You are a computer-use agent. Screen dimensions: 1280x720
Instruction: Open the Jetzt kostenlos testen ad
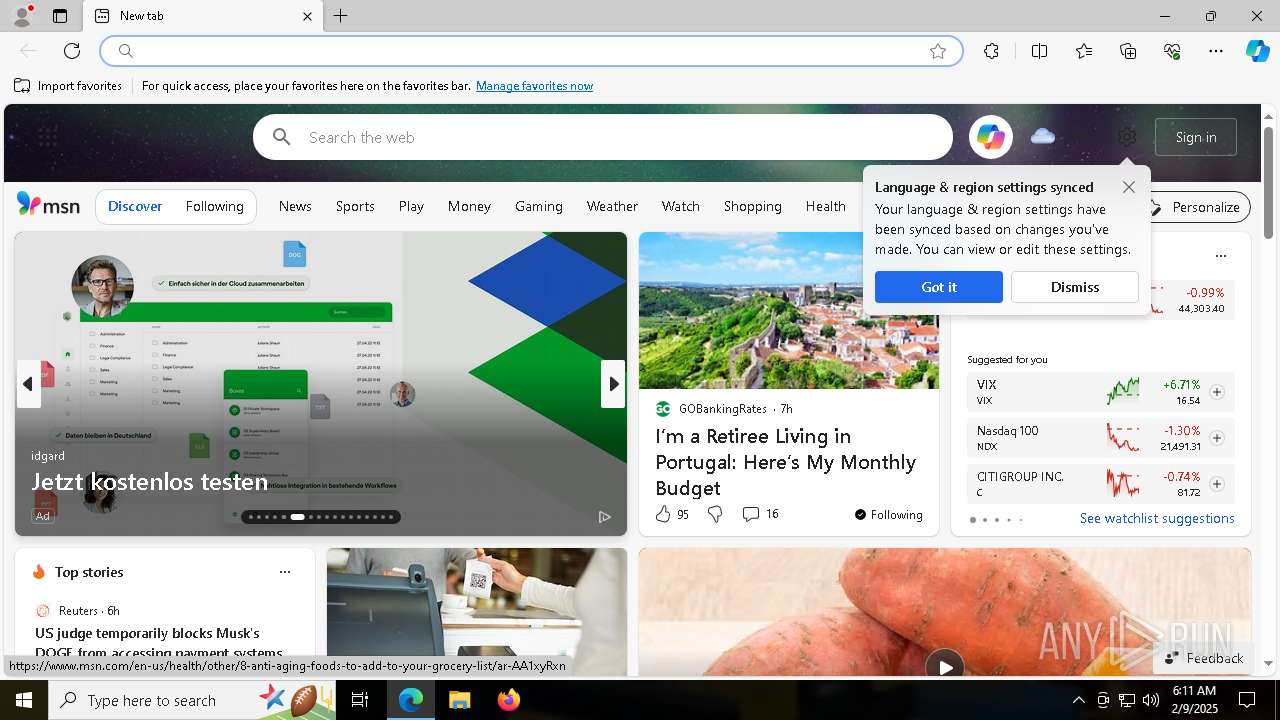pos(150,482)
